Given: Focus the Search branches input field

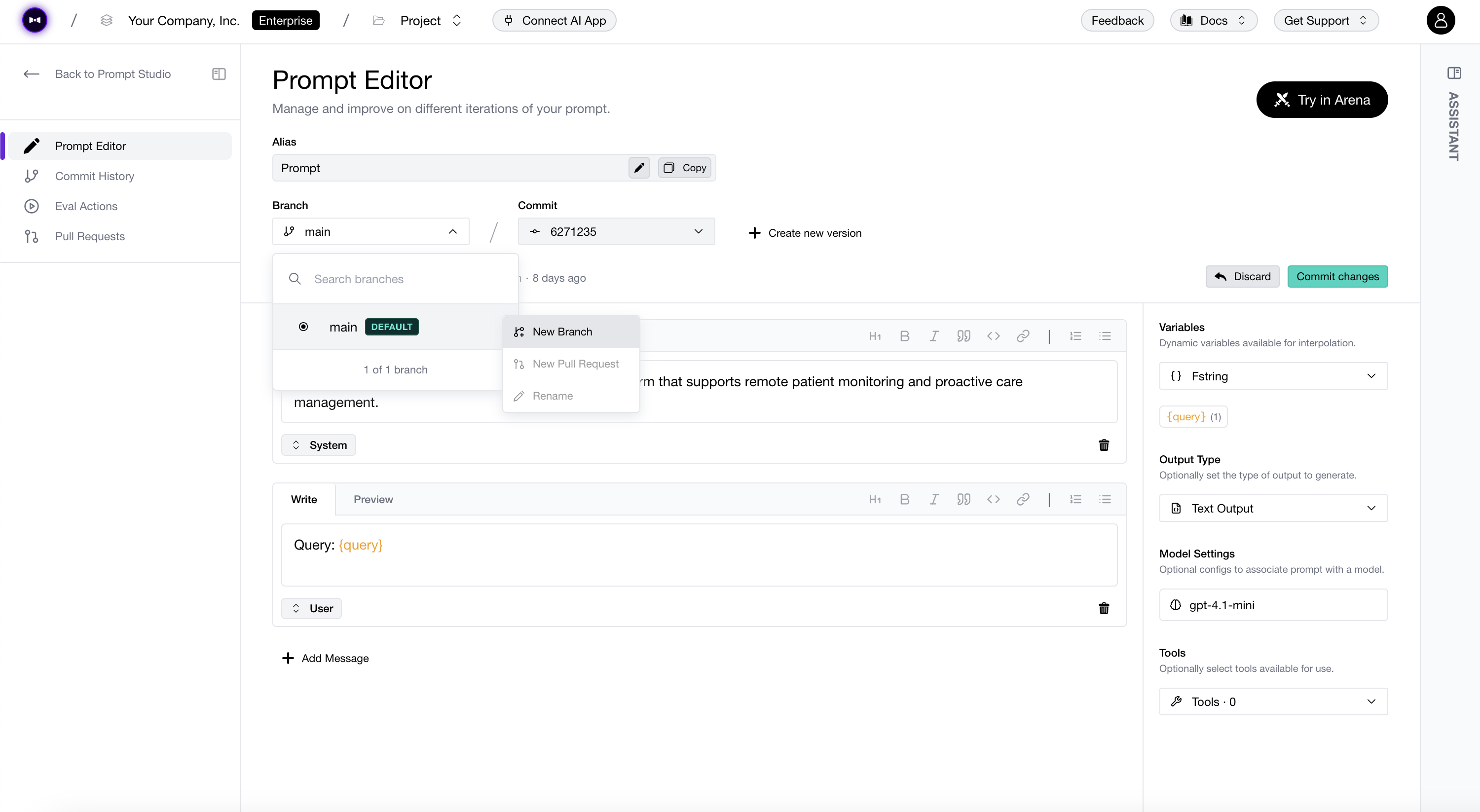Looking at the screenshot, I should [402, 279].
